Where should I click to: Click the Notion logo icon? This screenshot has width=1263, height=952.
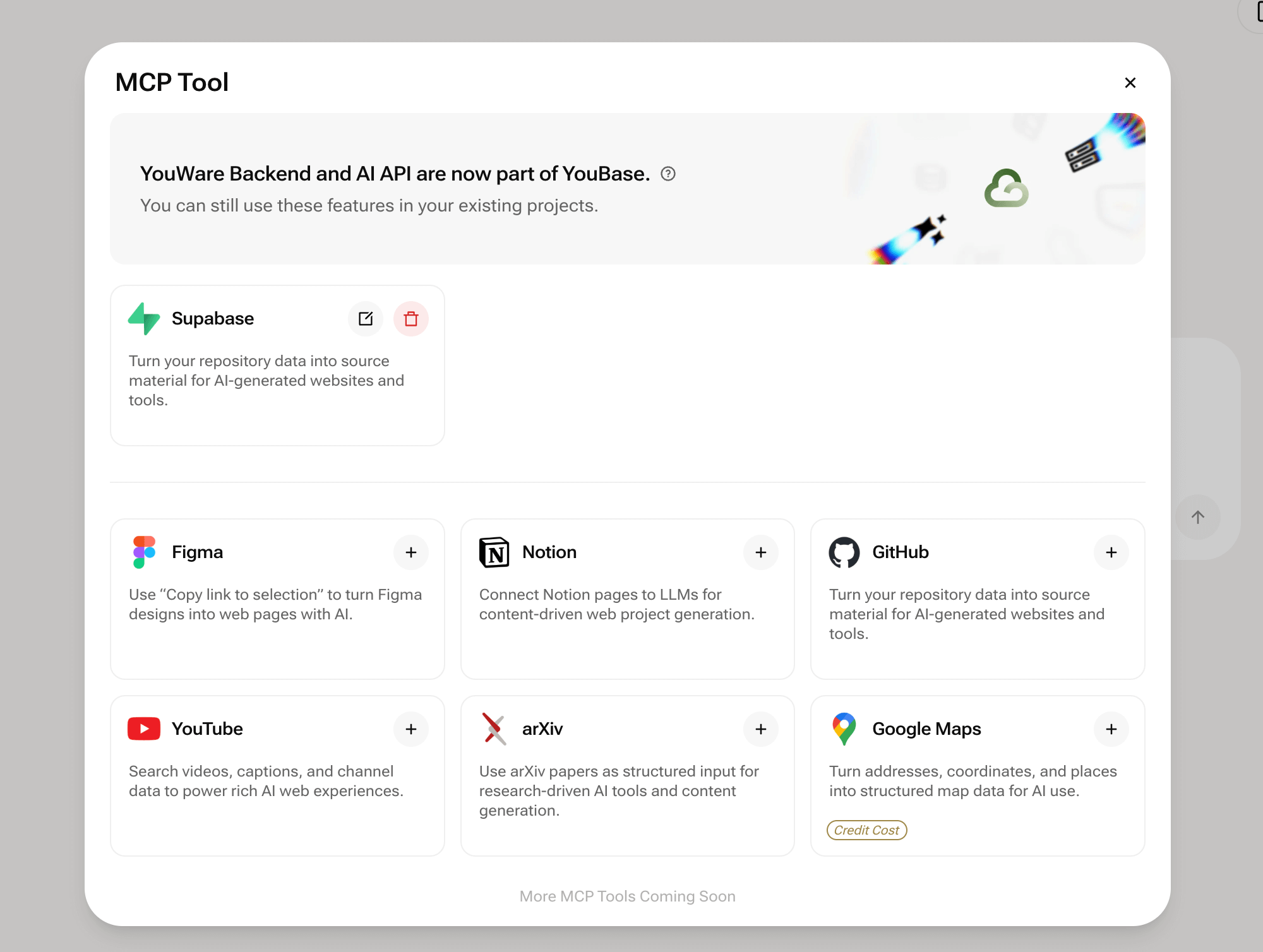click(494, 552)
